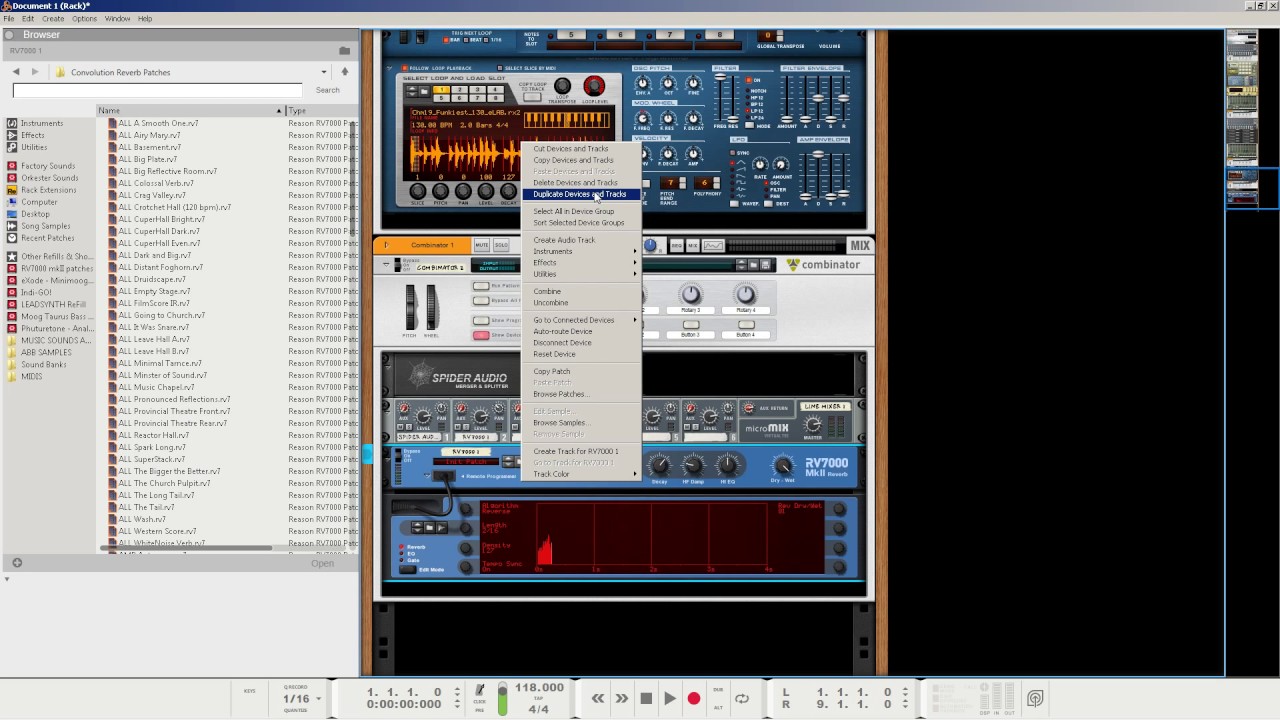Viewport: 1280px width, 720px height.
Task: Solo Combinator 1
Action: tap(501, 245)
